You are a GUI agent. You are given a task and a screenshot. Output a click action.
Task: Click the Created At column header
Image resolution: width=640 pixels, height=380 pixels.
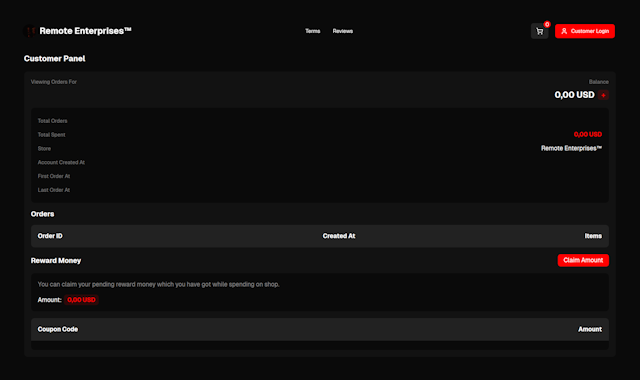(339, 236)
